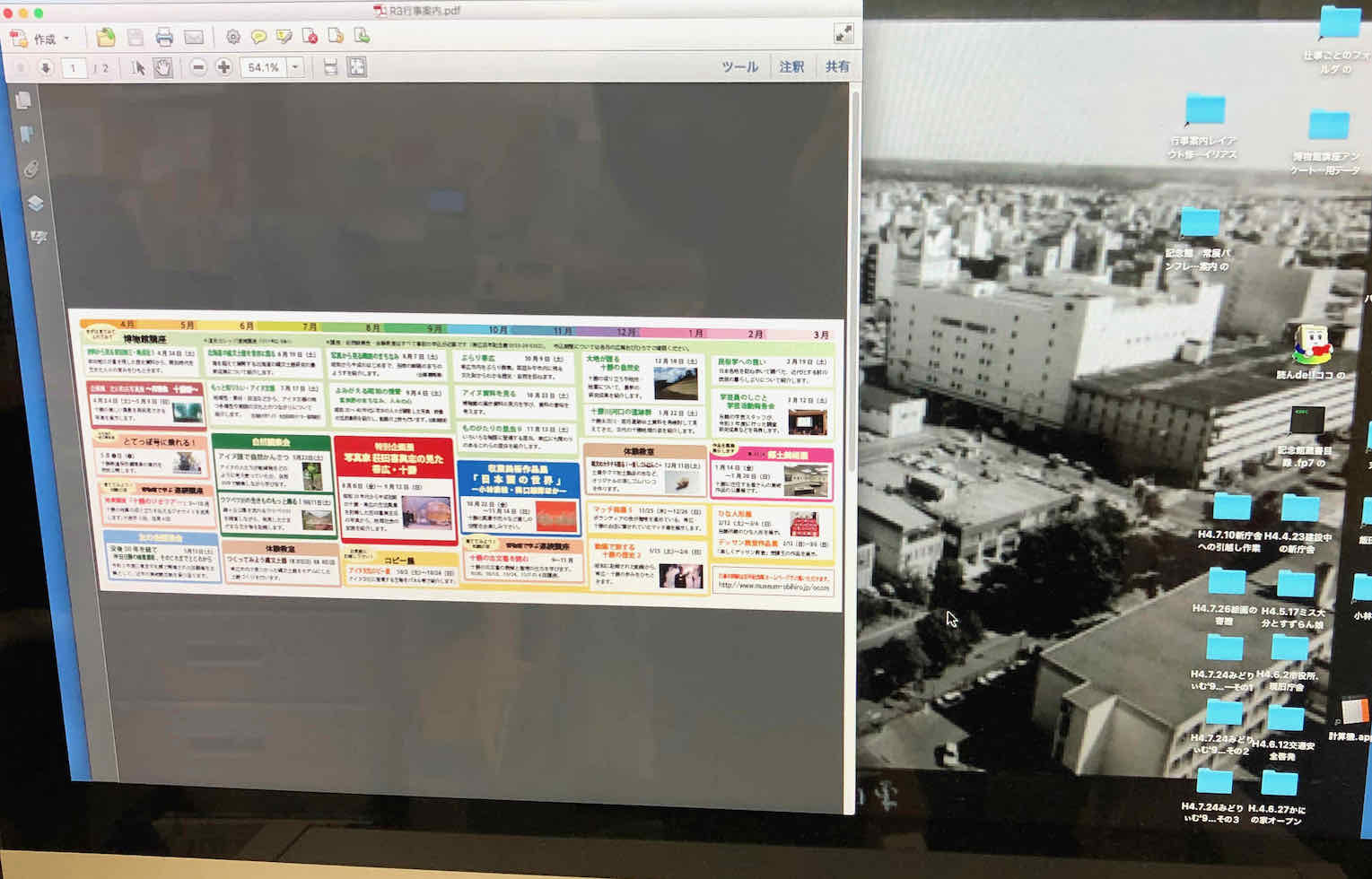
Task: Click the Open file folder icon
Action: click(x=106, y=37)
